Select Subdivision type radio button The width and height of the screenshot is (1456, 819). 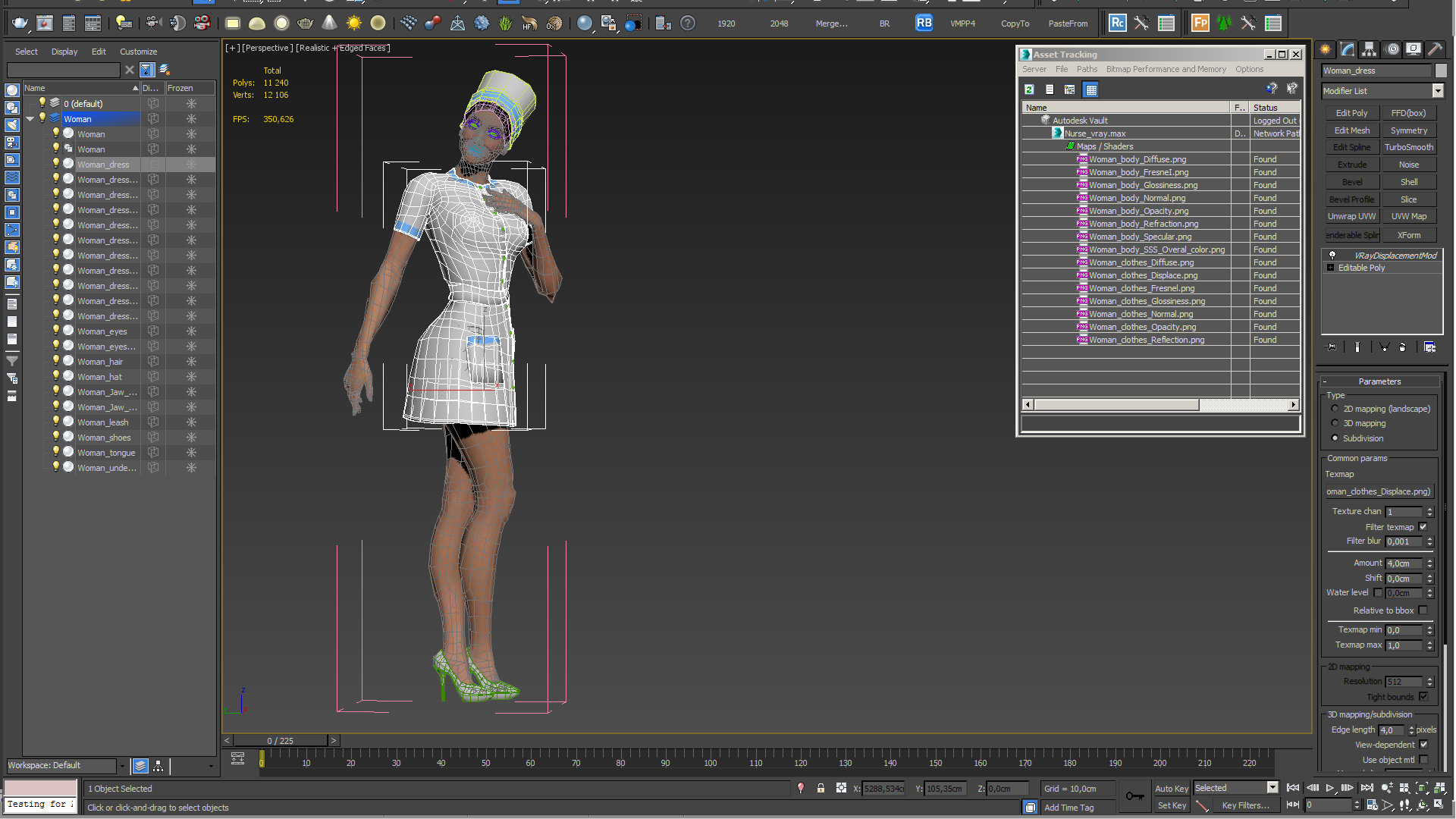[x=1335, y=438]
